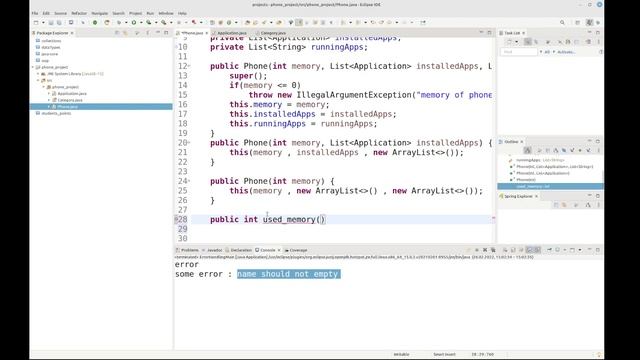640x360 pixels.
Task: Click the Save All toolbar icon
Action: (59, 22)
